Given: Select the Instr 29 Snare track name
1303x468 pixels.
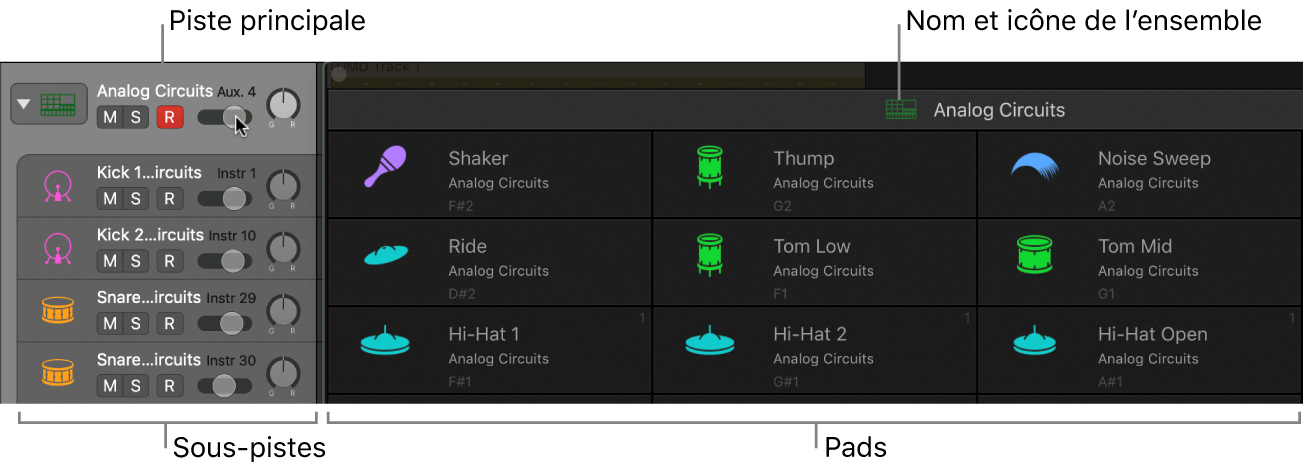Looking at the screenshot, I should [149, 298].
